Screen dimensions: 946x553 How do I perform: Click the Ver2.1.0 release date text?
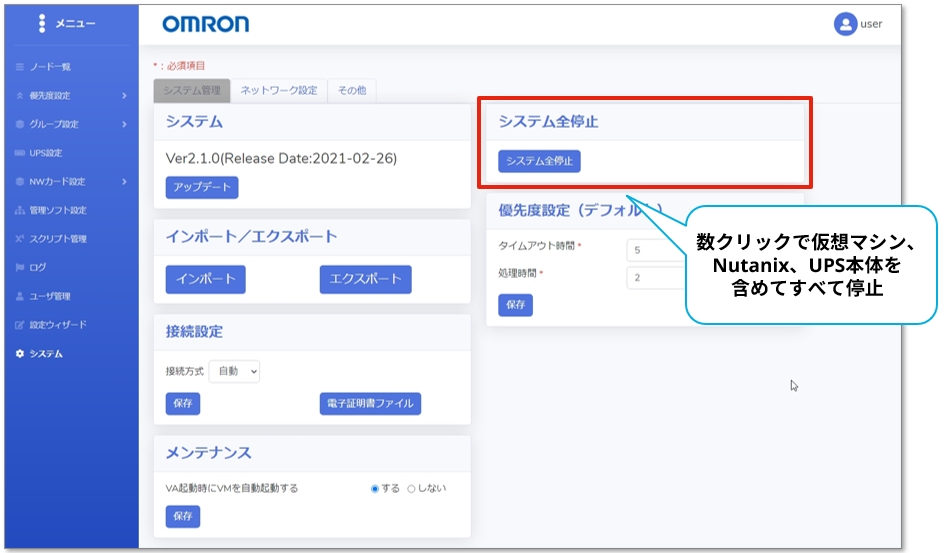click(x=281, y=159)
